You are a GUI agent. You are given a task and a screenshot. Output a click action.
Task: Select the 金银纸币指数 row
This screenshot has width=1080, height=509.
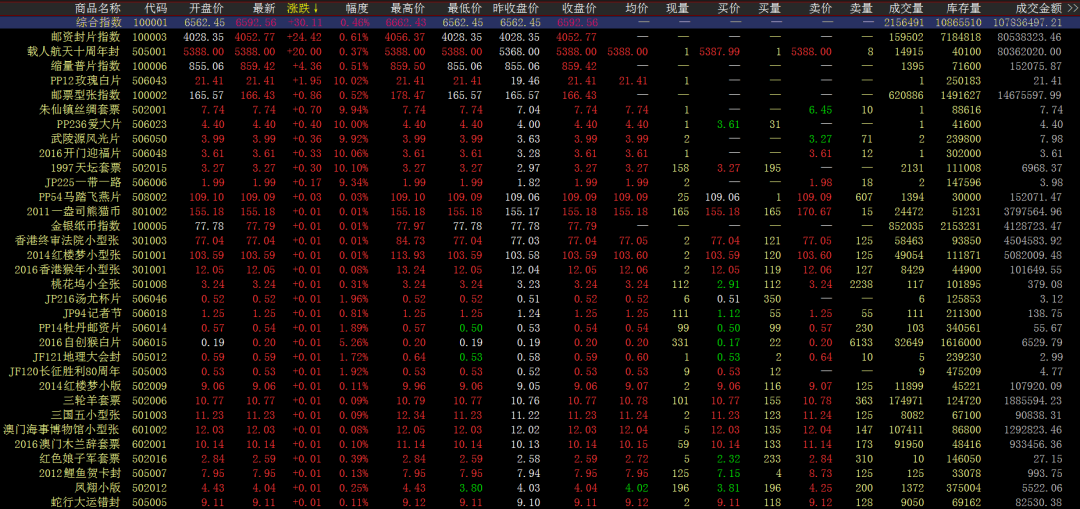(x=540, y=226)
